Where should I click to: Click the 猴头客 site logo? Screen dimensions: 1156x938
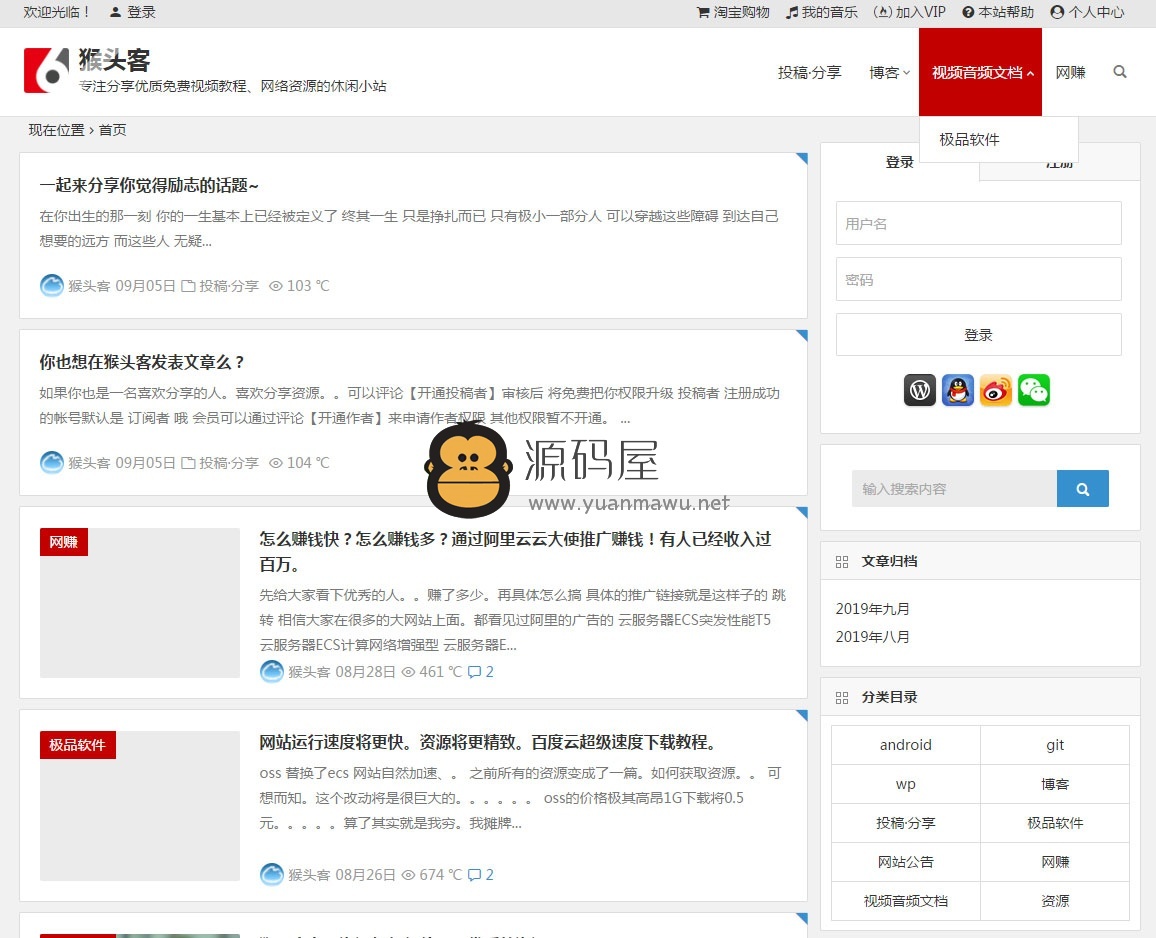46,71
